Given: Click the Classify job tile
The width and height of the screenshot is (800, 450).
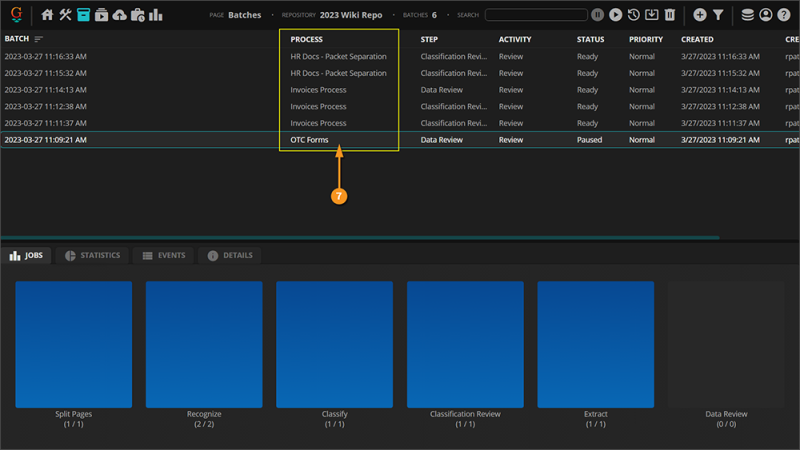Looking at the screenshot, I should point(334,343).
